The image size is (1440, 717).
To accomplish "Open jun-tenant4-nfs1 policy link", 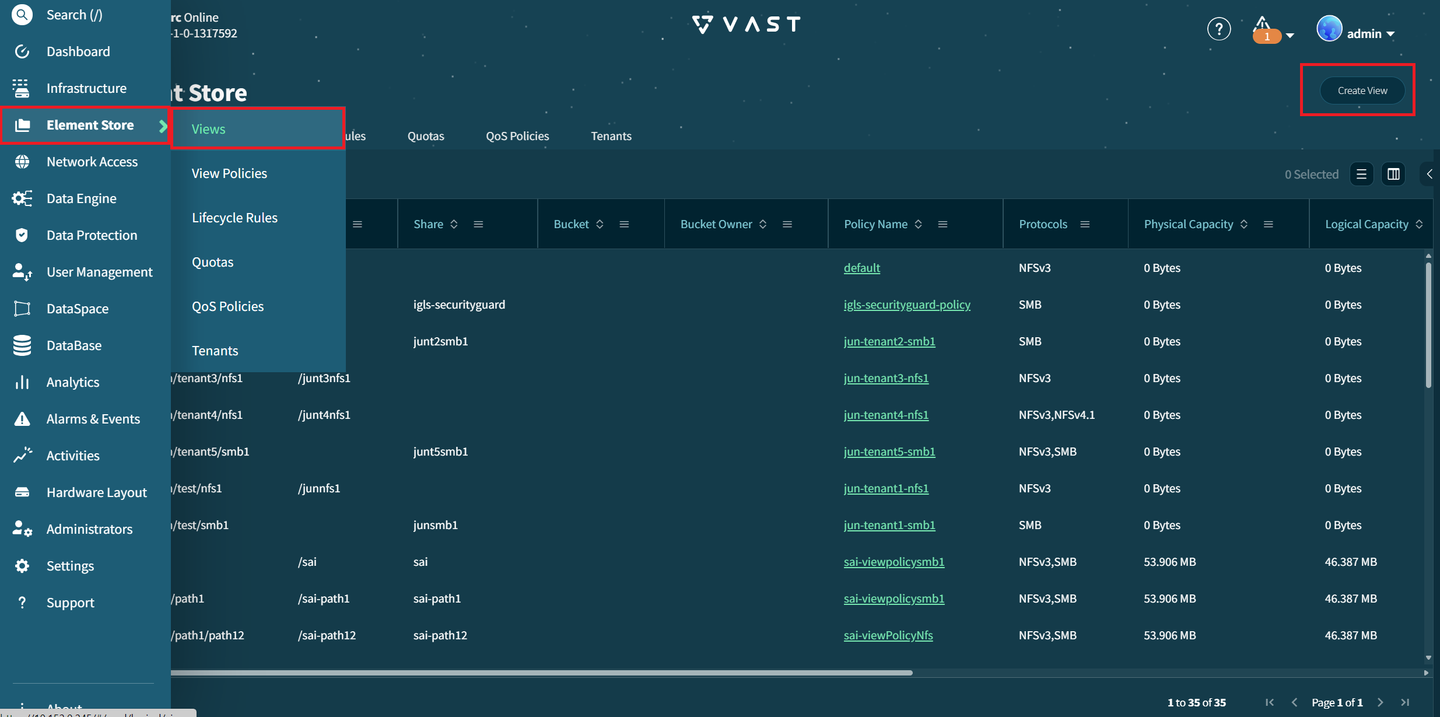I will 886,415.
